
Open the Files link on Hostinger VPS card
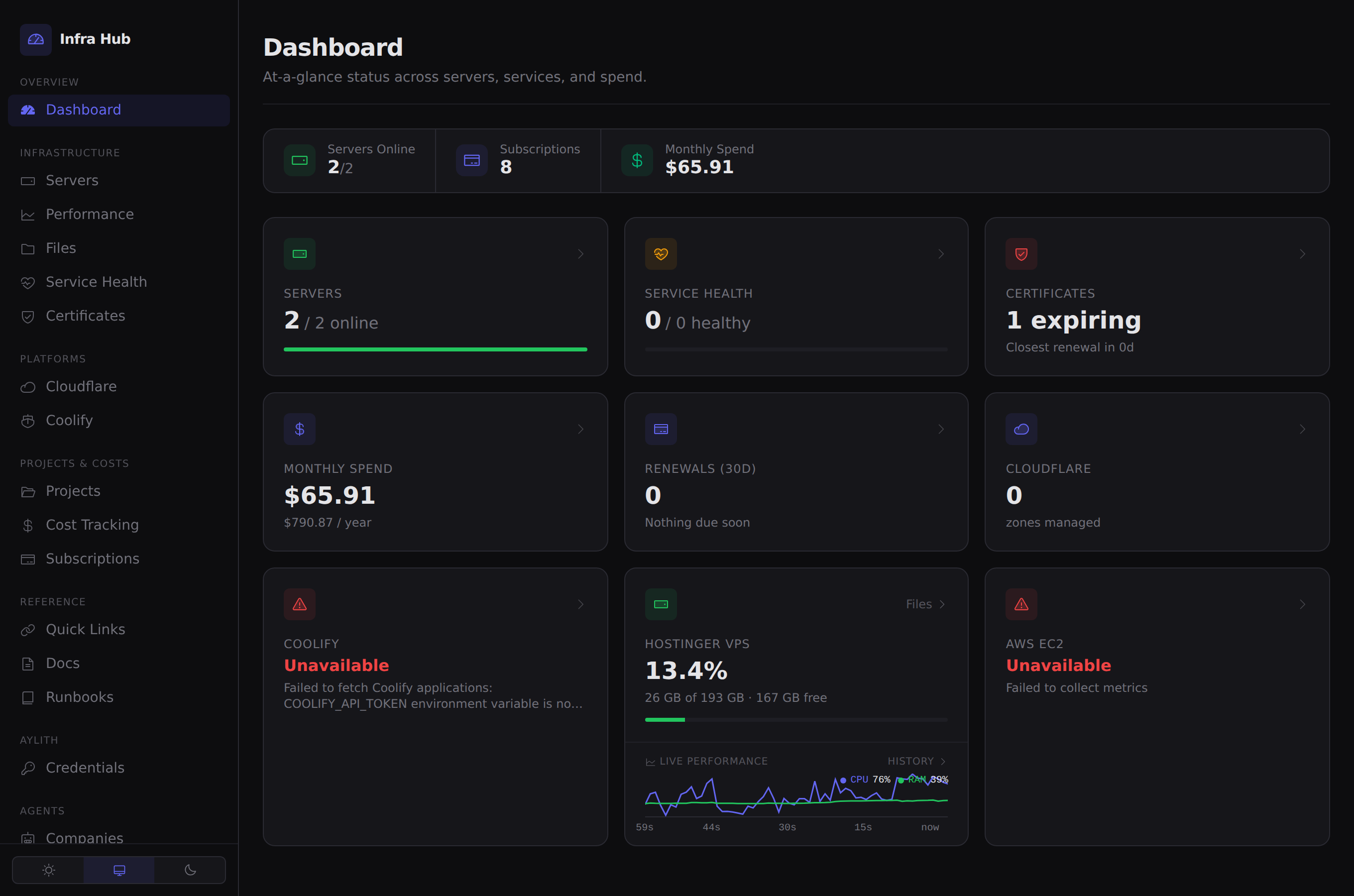(x=925, y=605)
